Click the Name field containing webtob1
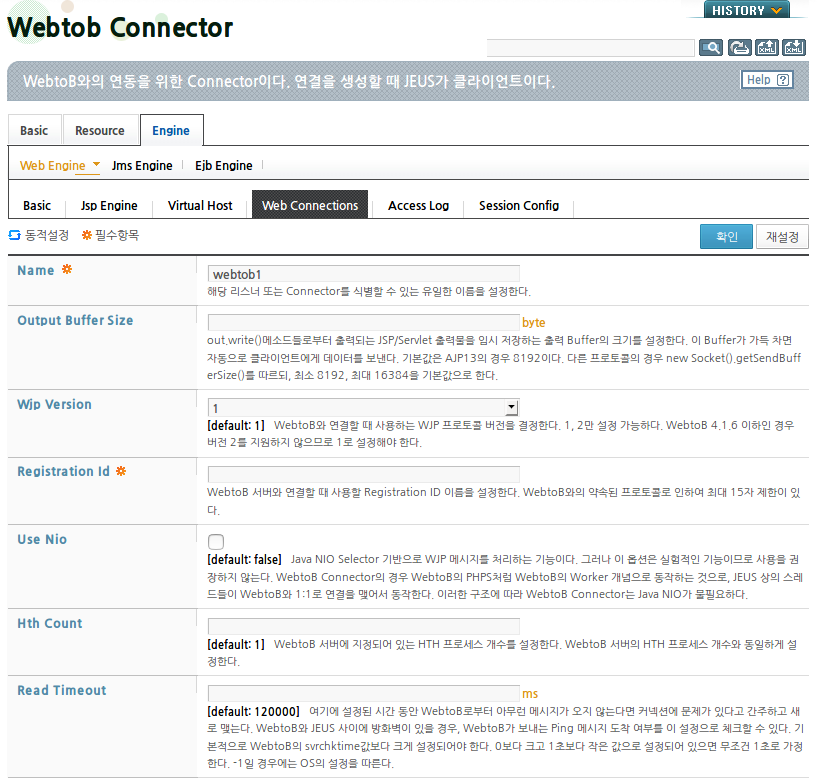The width and height of the screenshot is (817, 781). click(x=364, y=274)
